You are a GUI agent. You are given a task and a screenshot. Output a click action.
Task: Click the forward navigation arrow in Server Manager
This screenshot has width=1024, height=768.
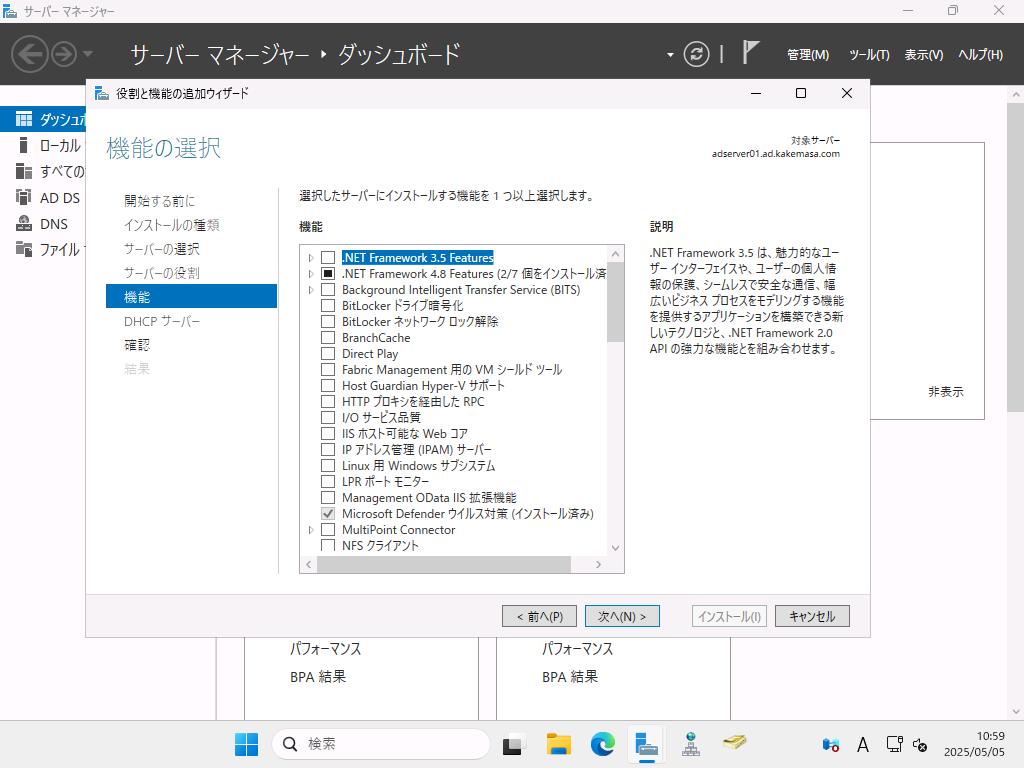[x=64, y=54]
